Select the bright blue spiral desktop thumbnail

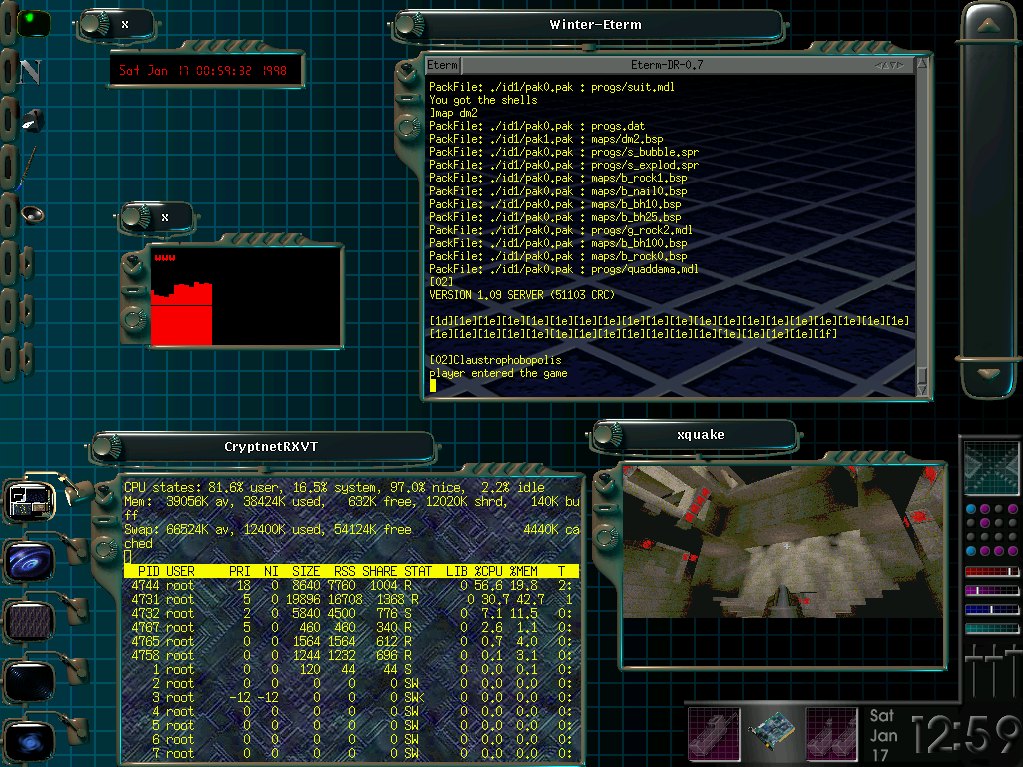29,562
